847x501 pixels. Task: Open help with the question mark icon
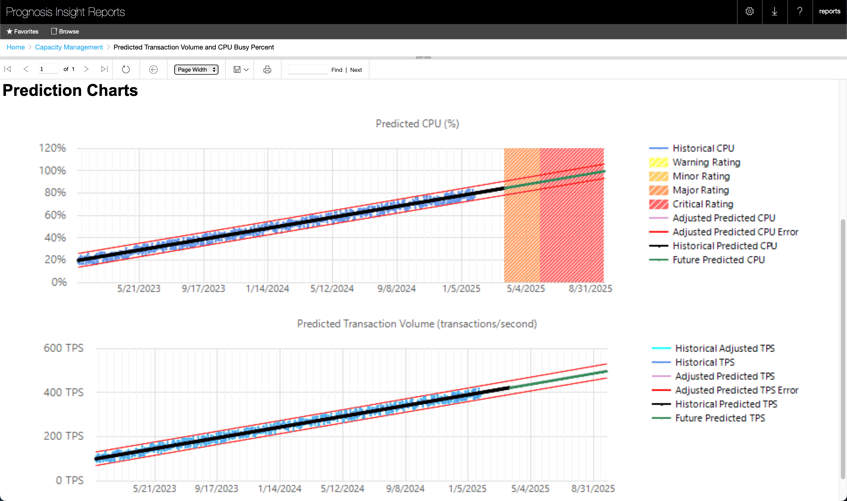click(x=799, y=12)
